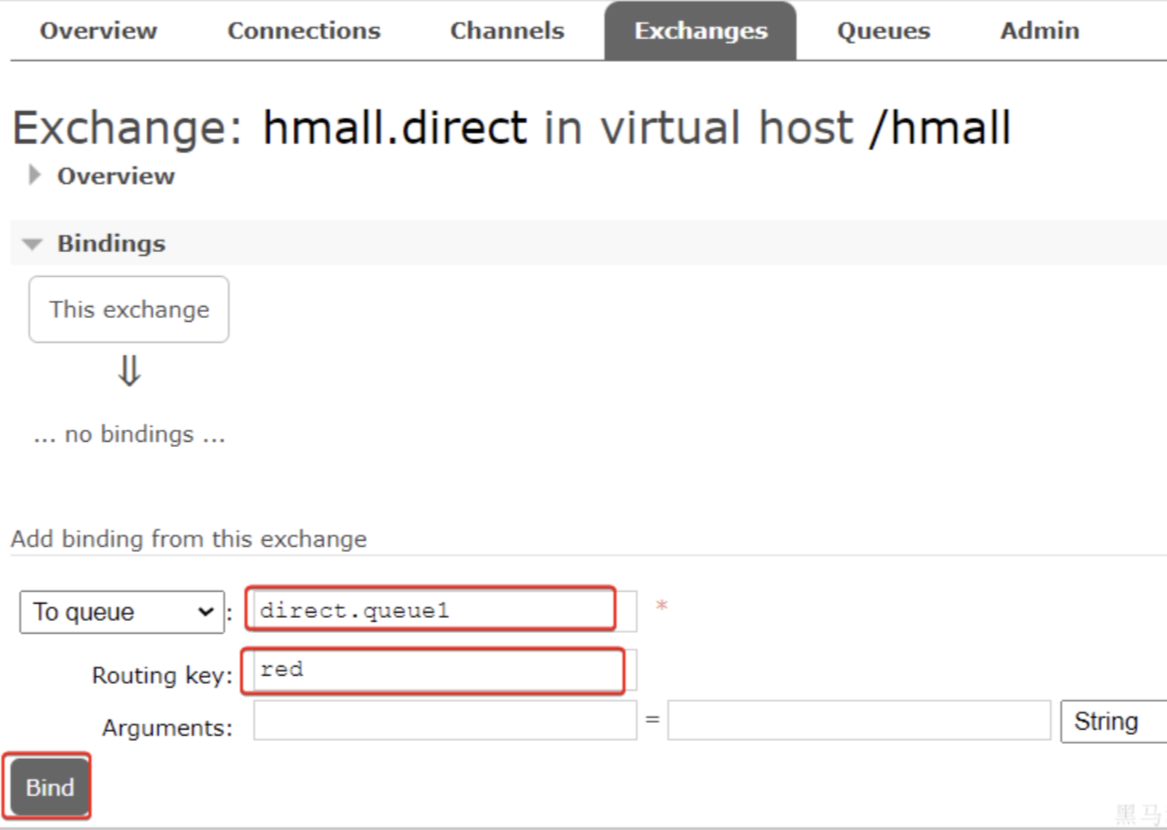1167x830 pixels.
Task: Click the "... no bindings ..." text
Action: click(x=129, y=435)
